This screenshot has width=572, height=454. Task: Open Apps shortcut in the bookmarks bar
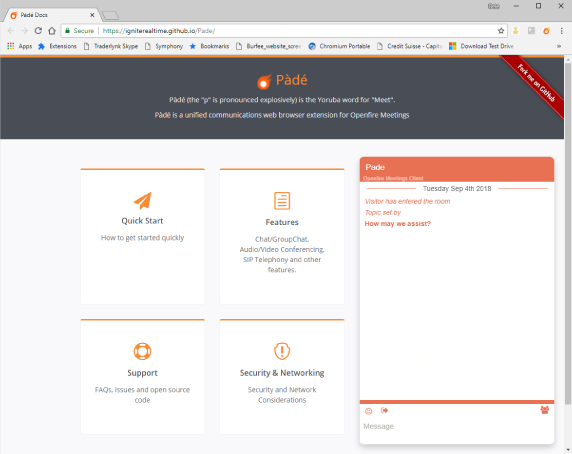(20, 46)
